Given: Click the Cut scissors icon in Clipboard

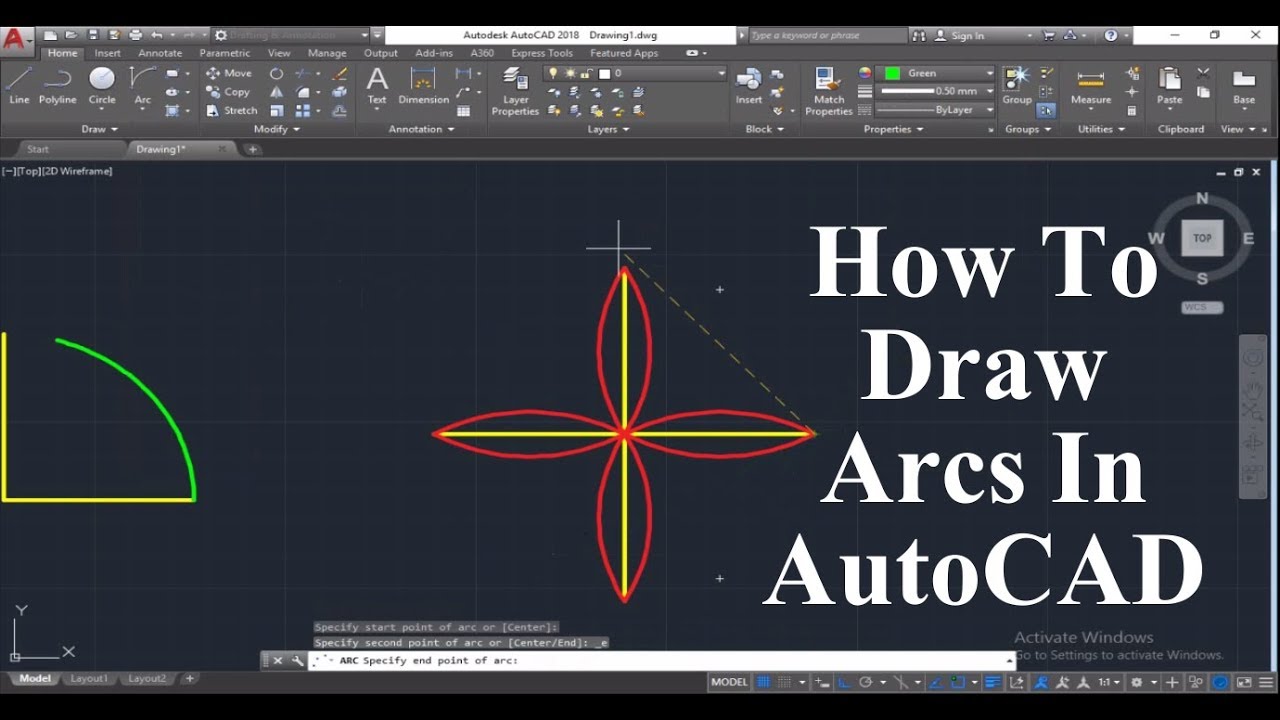Looking at the screenshot, I should tap(1203, 73).
